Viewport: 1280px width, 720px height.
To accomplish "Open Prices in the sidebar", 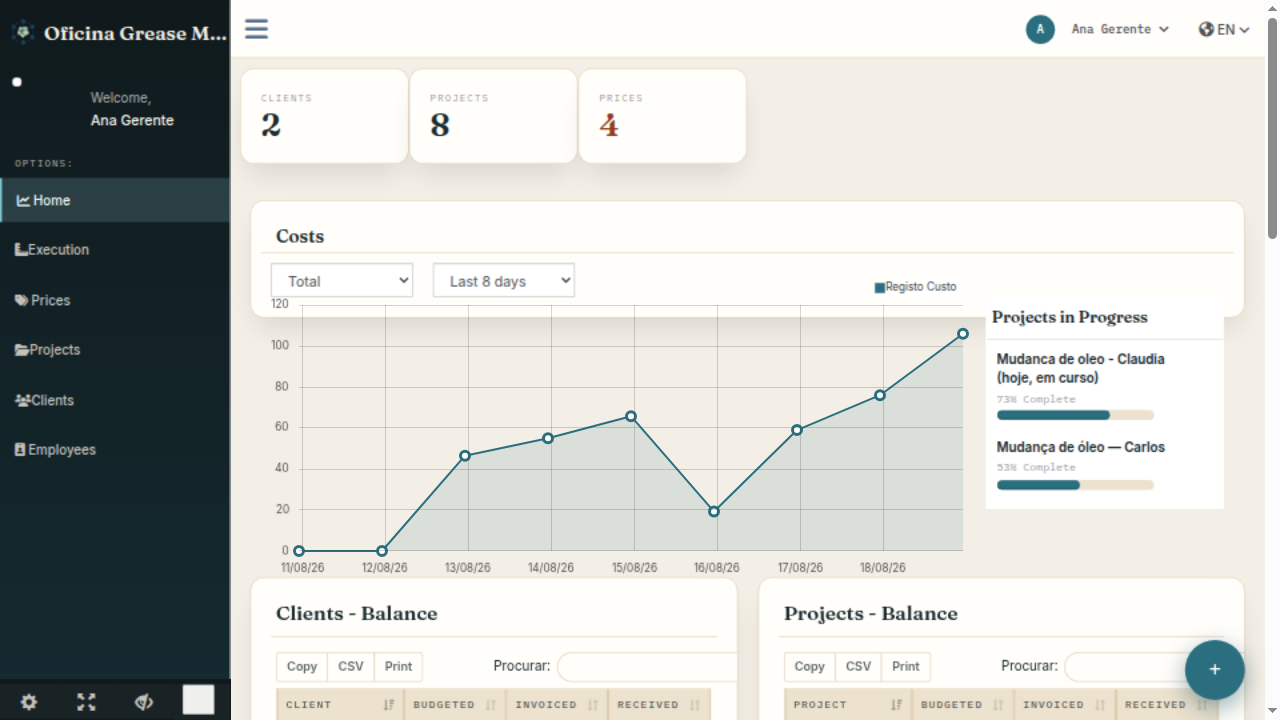I will pos(115,300).
